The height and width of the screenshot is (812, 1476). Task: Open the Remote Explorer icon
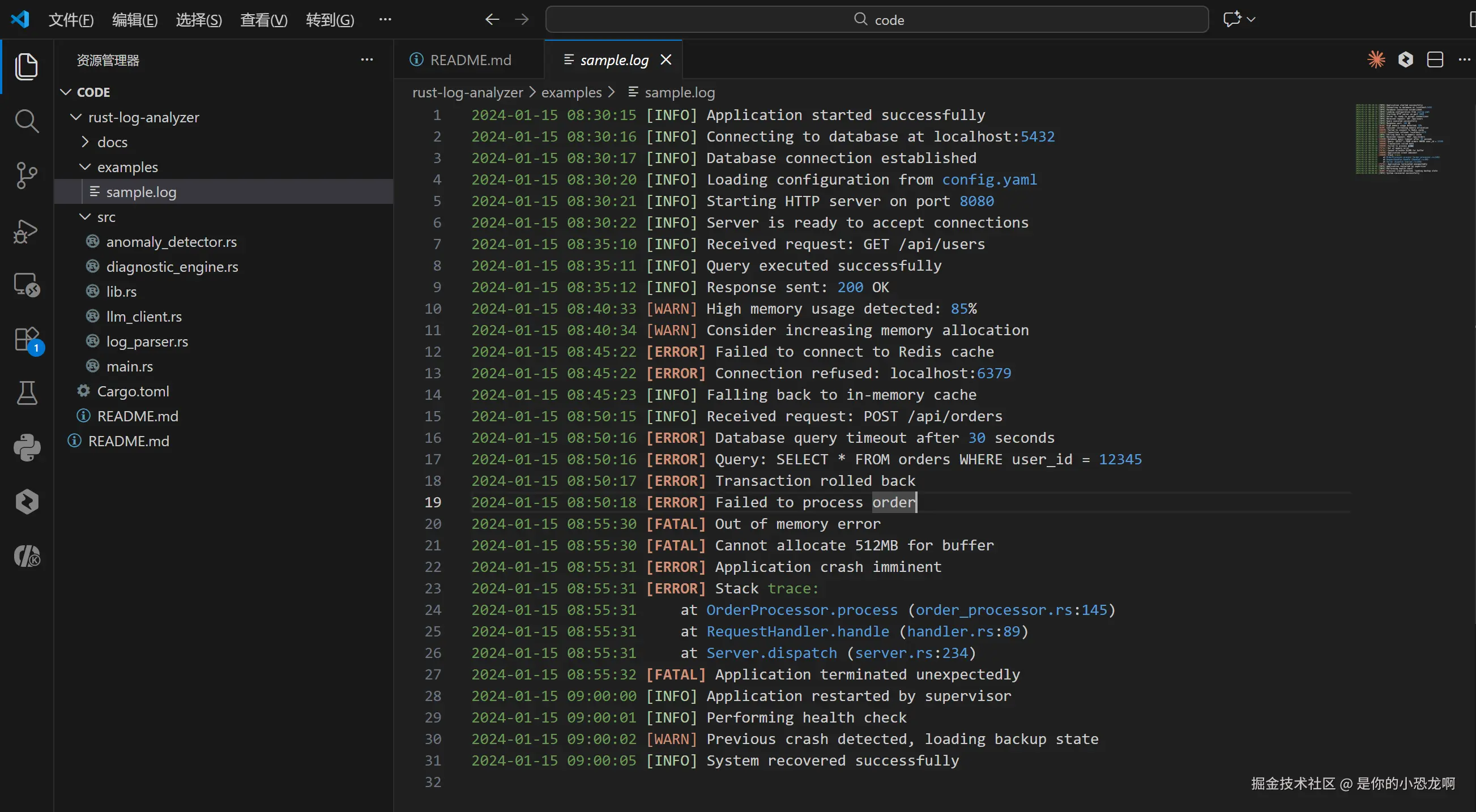tap(27, 285)
